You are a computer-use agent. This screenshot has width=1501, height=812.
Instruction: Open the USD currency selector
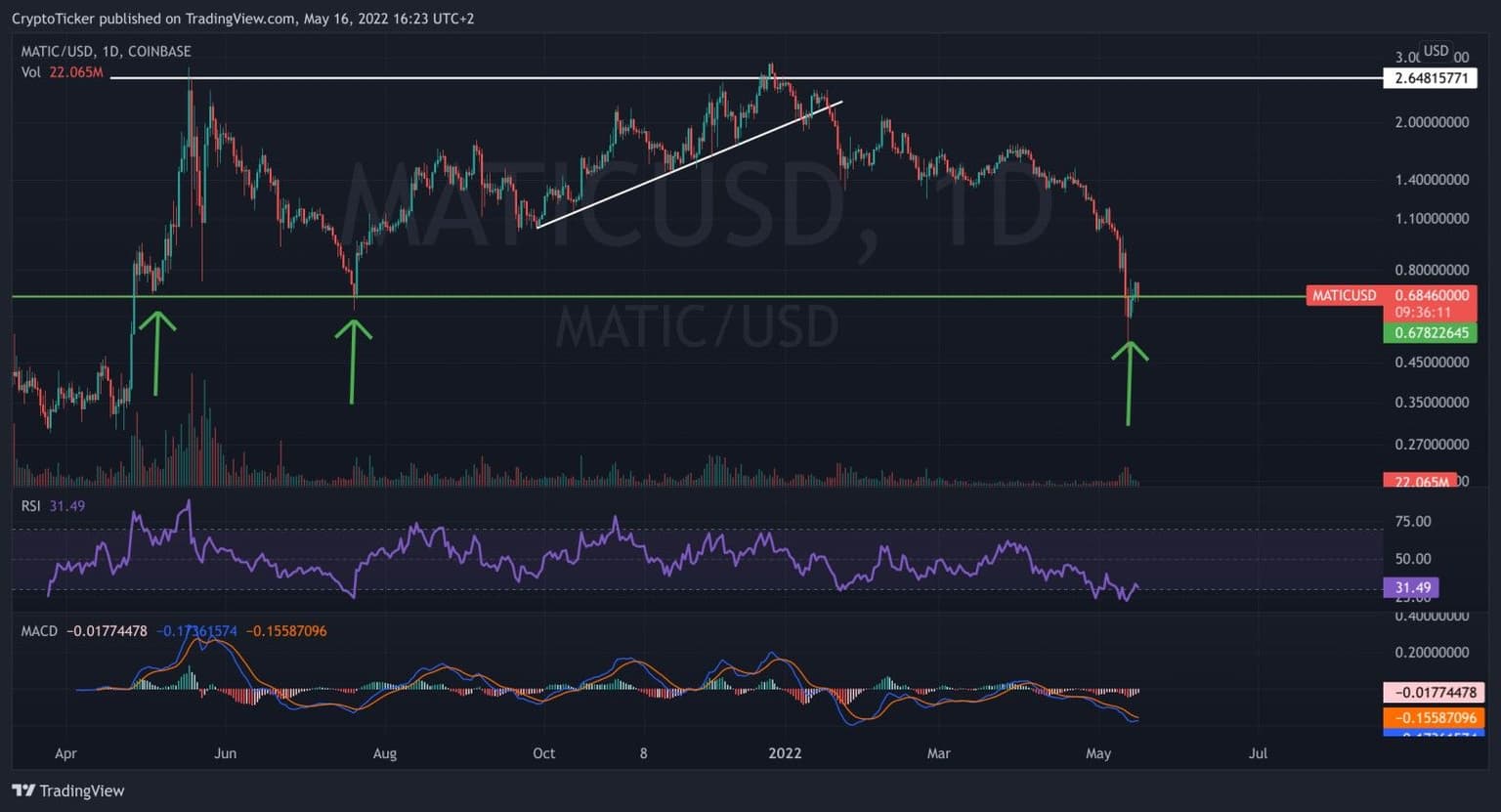click(1436, 51)
